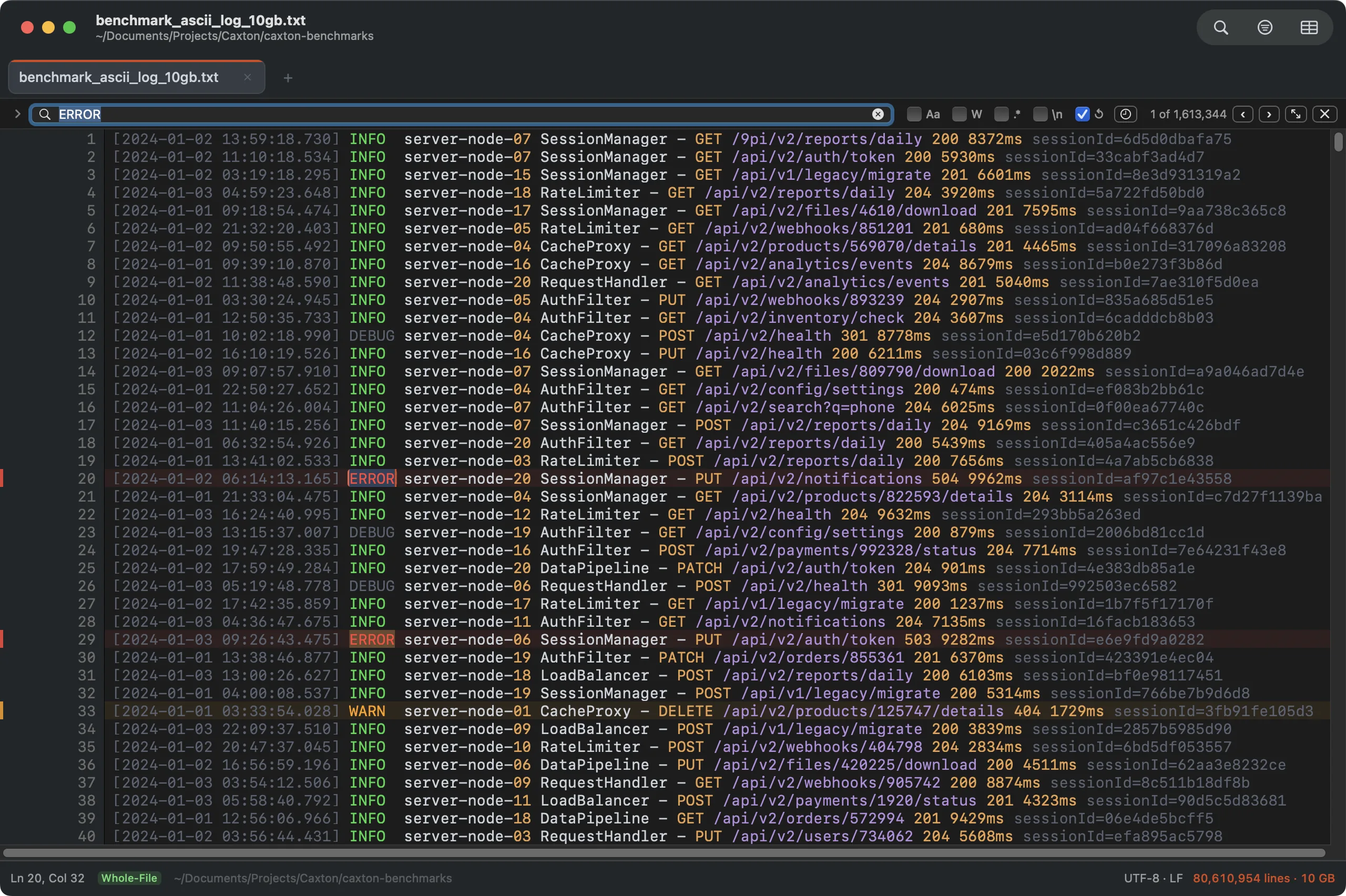Click server-node-15 on line 3

467,175
